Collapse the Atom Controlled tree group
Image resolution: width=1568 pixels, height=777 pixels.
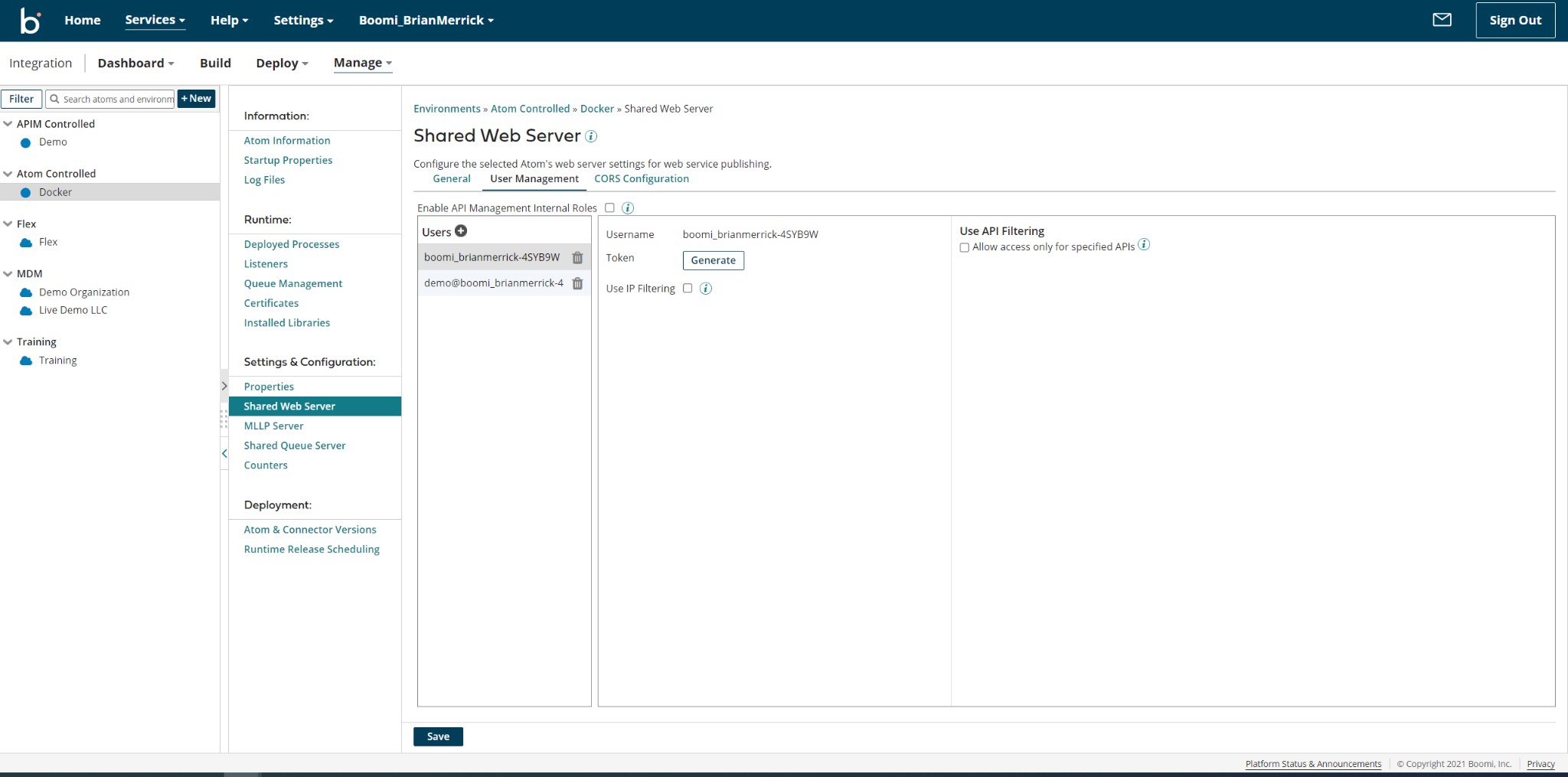8,174
